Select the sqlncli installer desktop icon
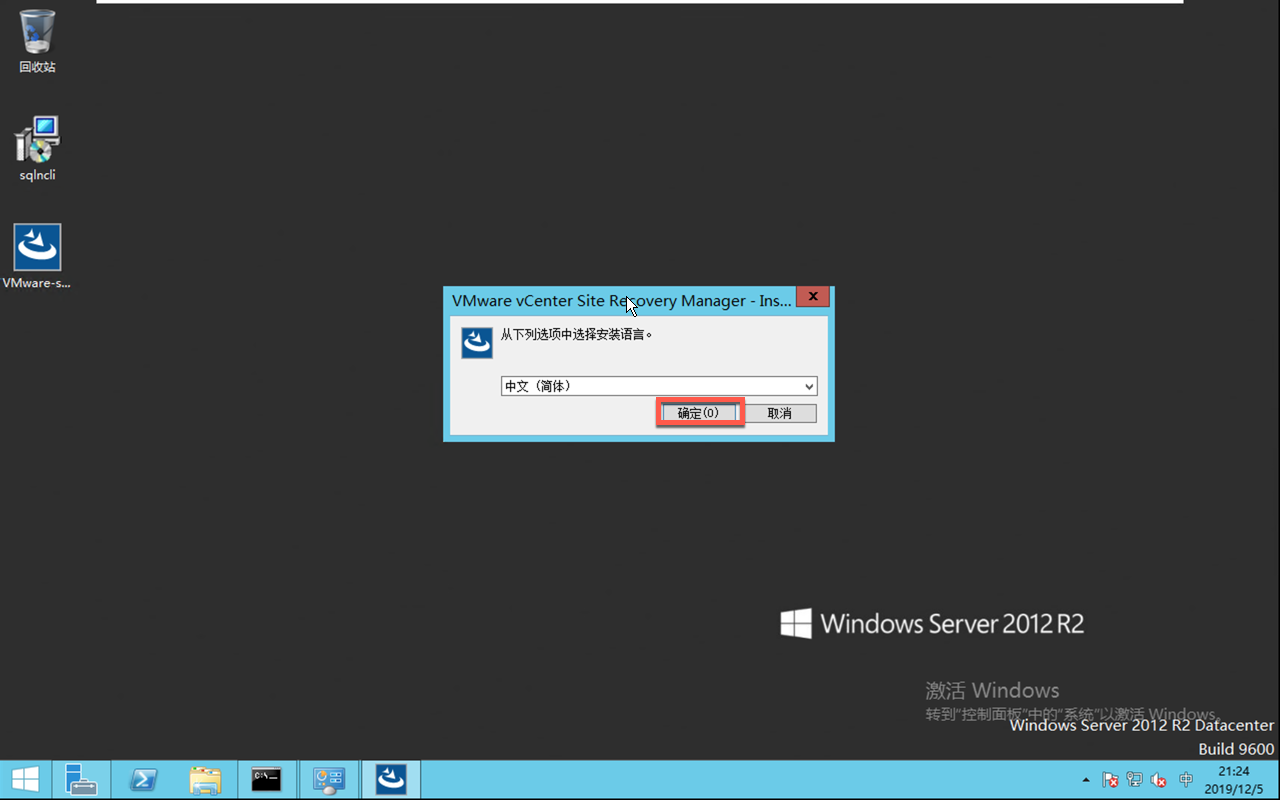The height and width of the screenshot is (800, 1280). coord(37,149)
